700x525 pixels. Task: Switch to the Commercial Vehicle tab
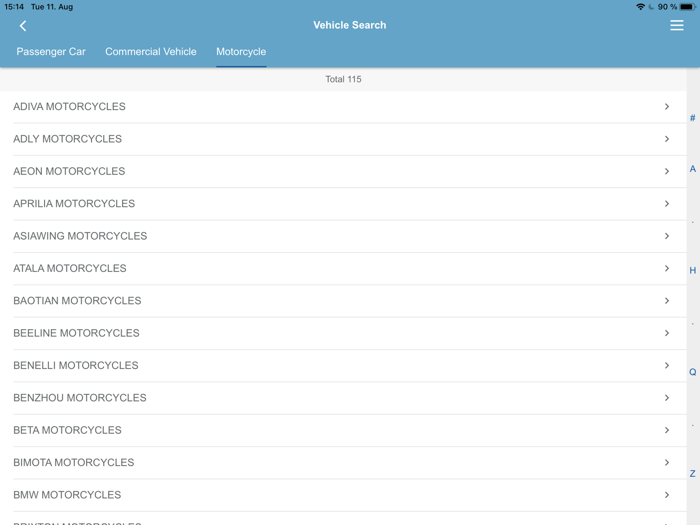pyautogui.click(x=151, y=52)
